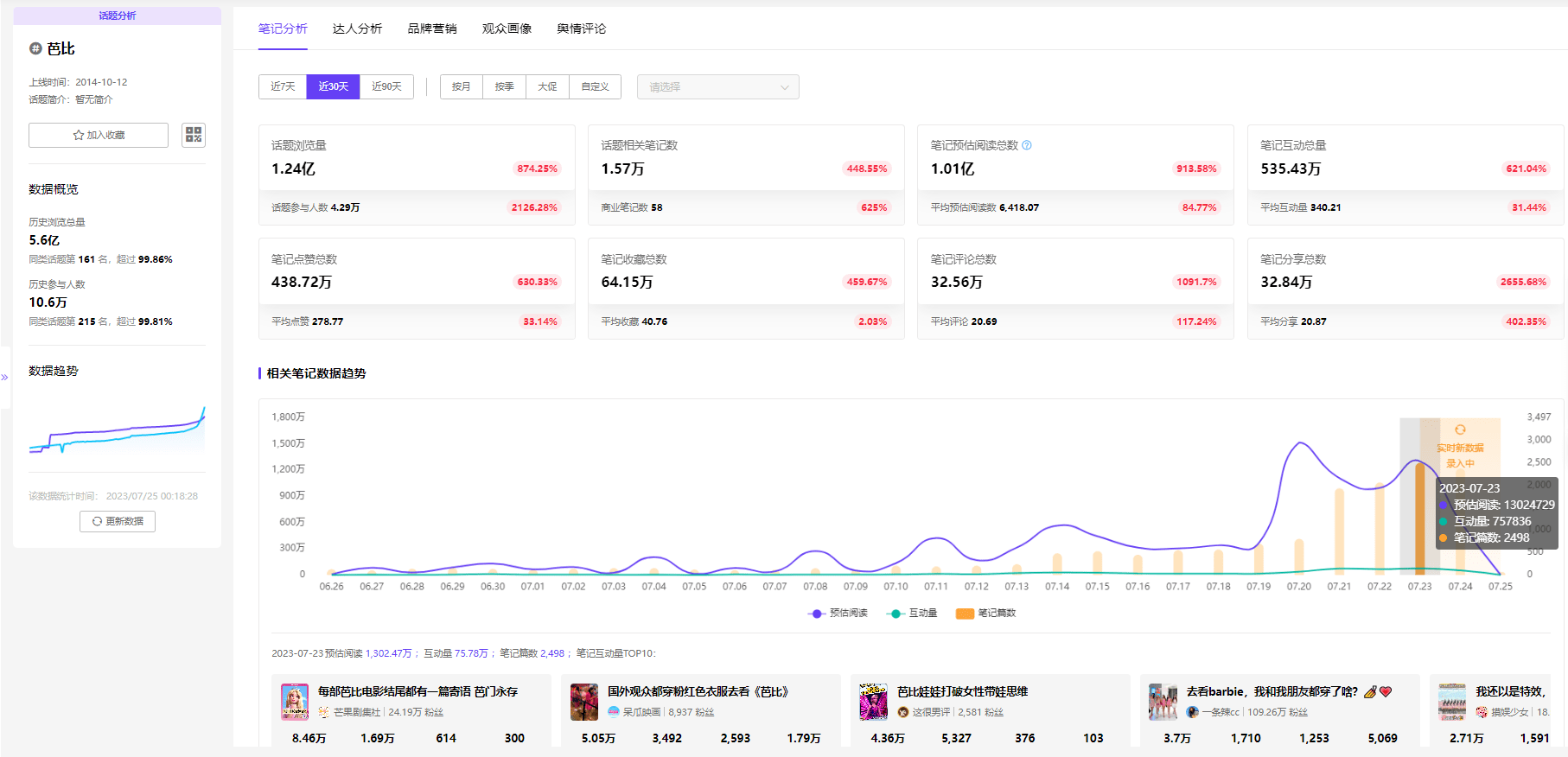Image resolution: width=1568 pixels, height=757 pixels.
Task: Switch to the 达人分析 tab
Action: 357,29
